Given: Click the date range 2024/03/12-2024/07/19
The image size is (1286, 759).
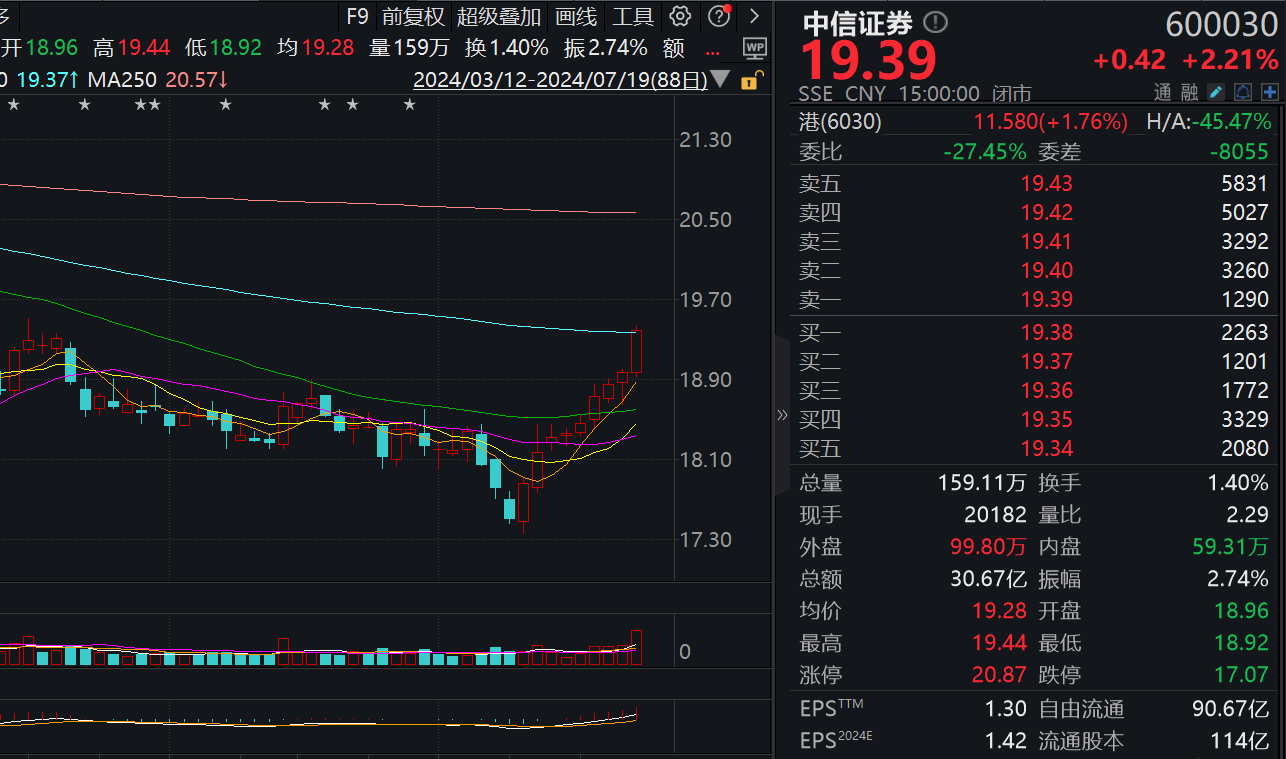Looking at the screenshot, I should pyautogui.click(x=560, y=80).
